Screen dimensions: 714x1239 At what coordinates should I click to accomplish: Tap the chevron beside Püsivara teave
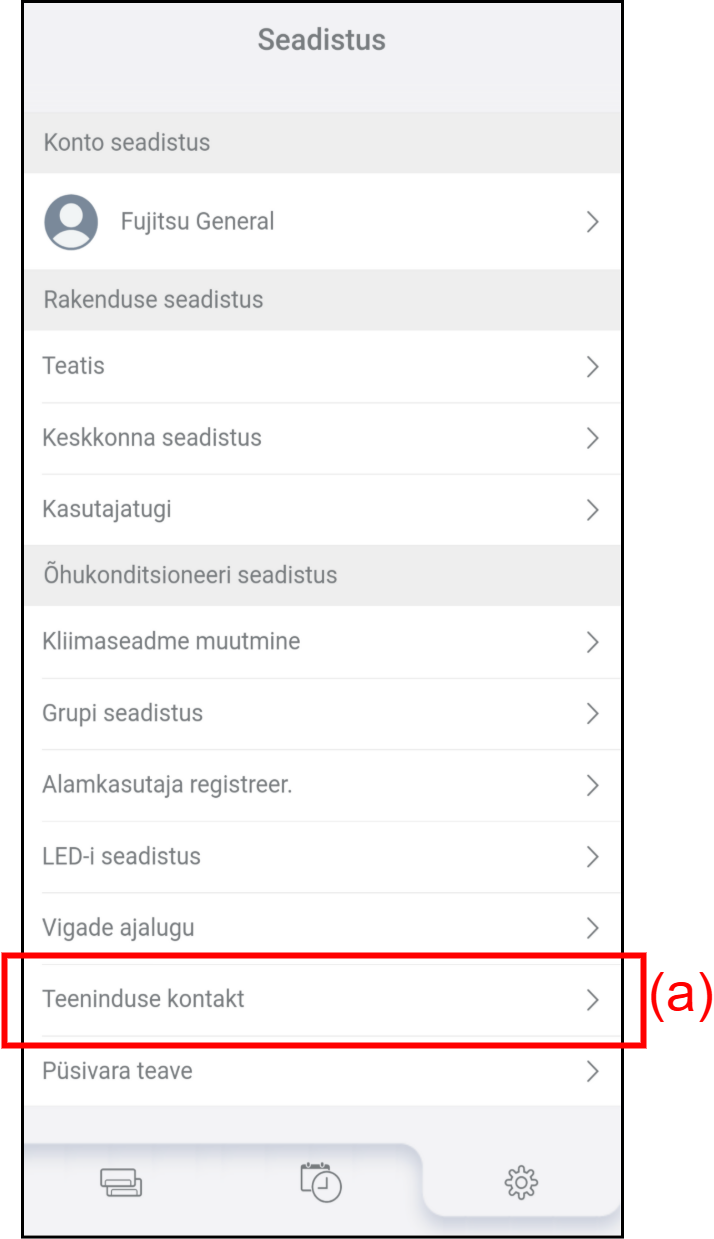click(x=592, y=1071)
